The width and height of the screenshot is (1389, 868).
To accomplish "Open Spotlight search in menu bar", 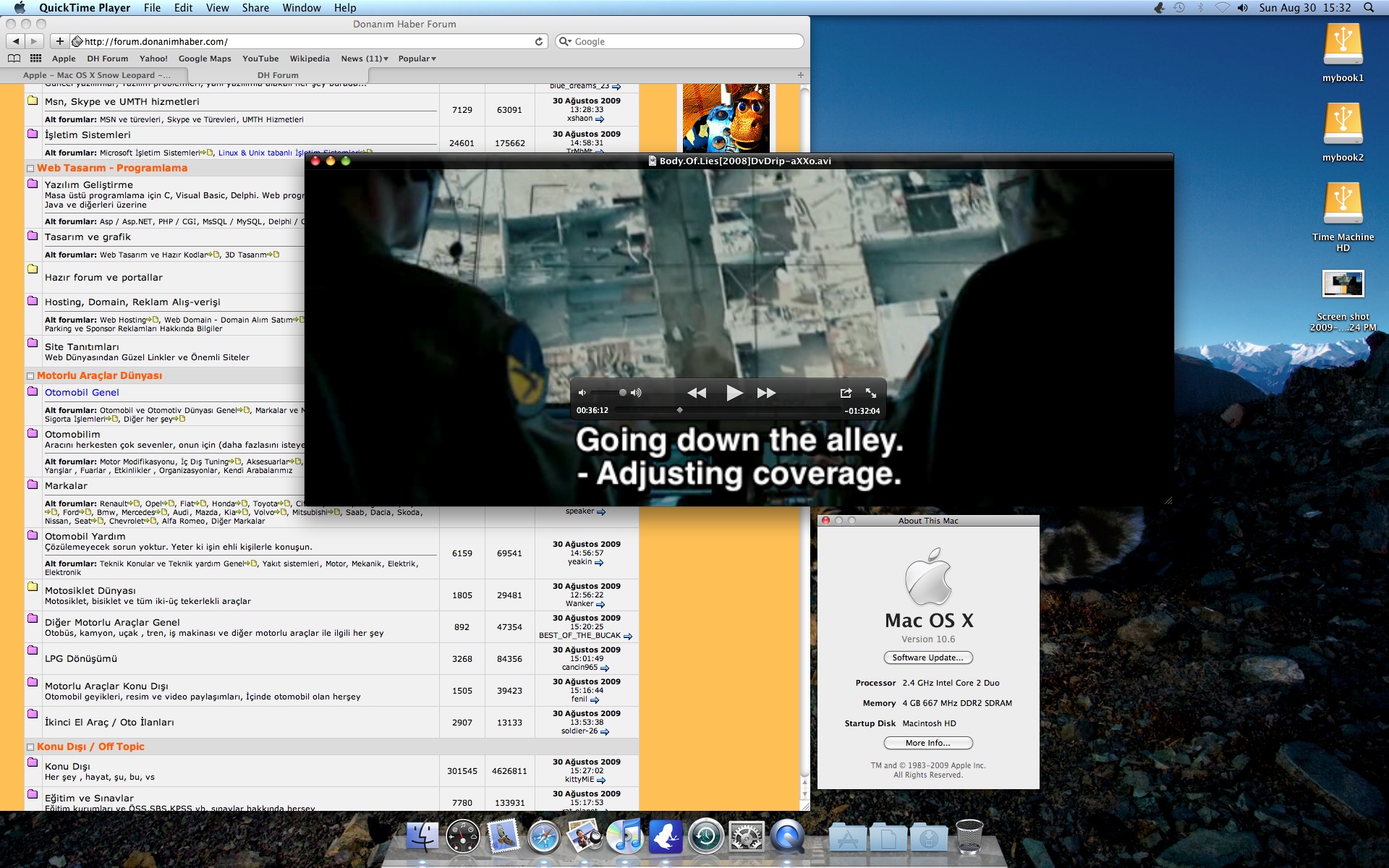I will point(1369,8).
